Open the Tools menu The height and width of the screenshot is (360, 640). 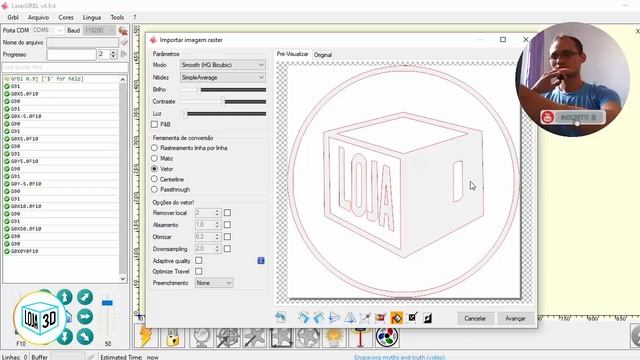click(117, 18)
